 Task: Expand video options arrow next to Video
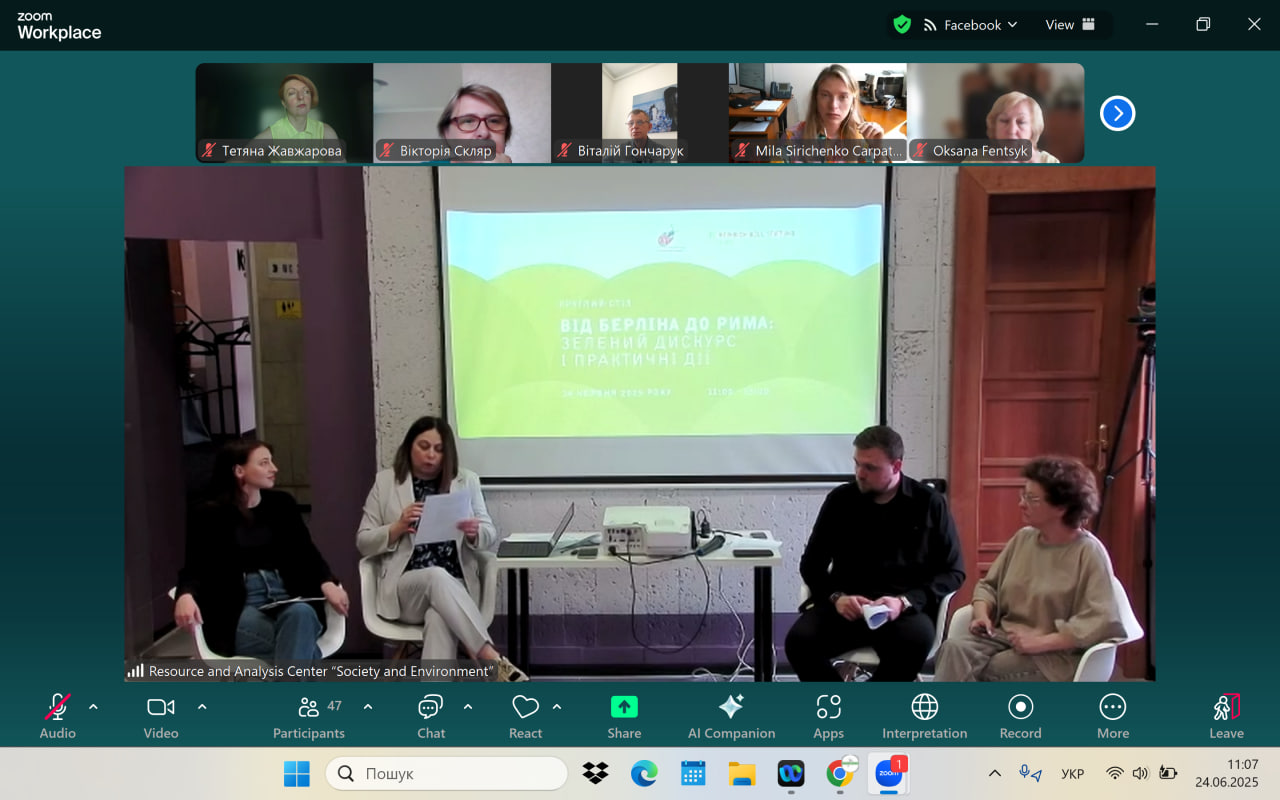(202, 707)
